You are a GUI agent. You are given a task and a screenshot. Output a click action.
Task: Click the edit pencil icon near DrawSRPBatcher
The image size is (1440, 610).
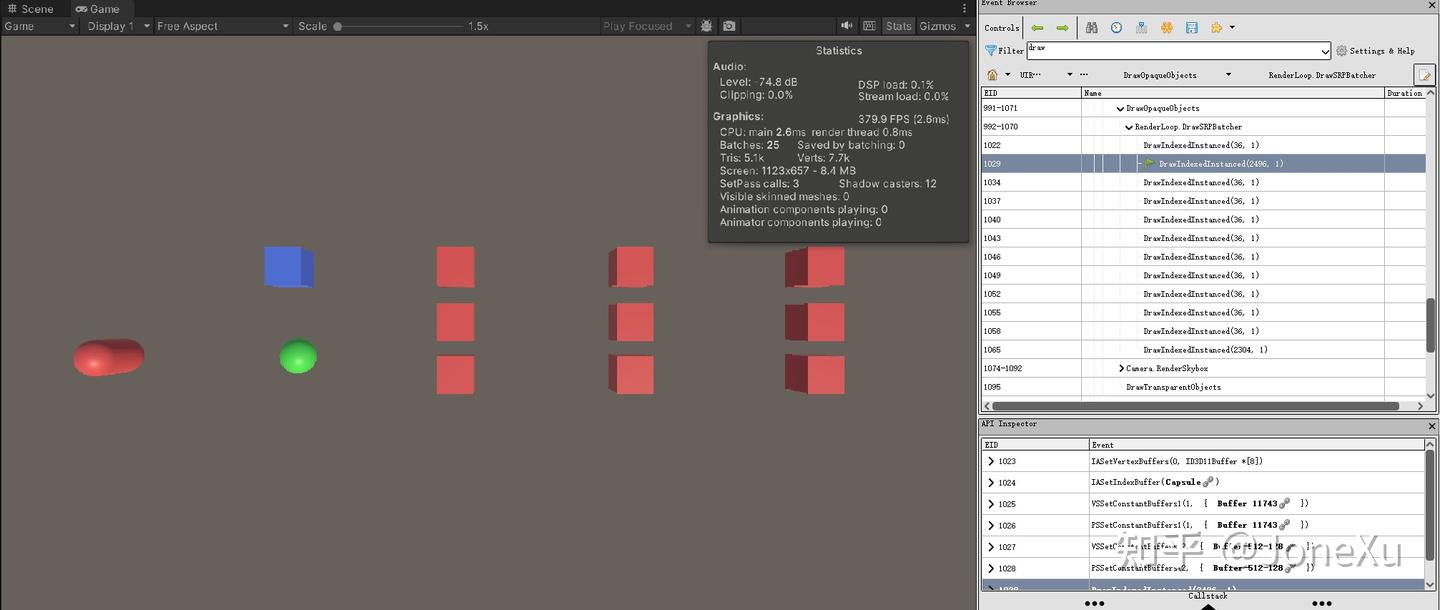coord(1424,73)
